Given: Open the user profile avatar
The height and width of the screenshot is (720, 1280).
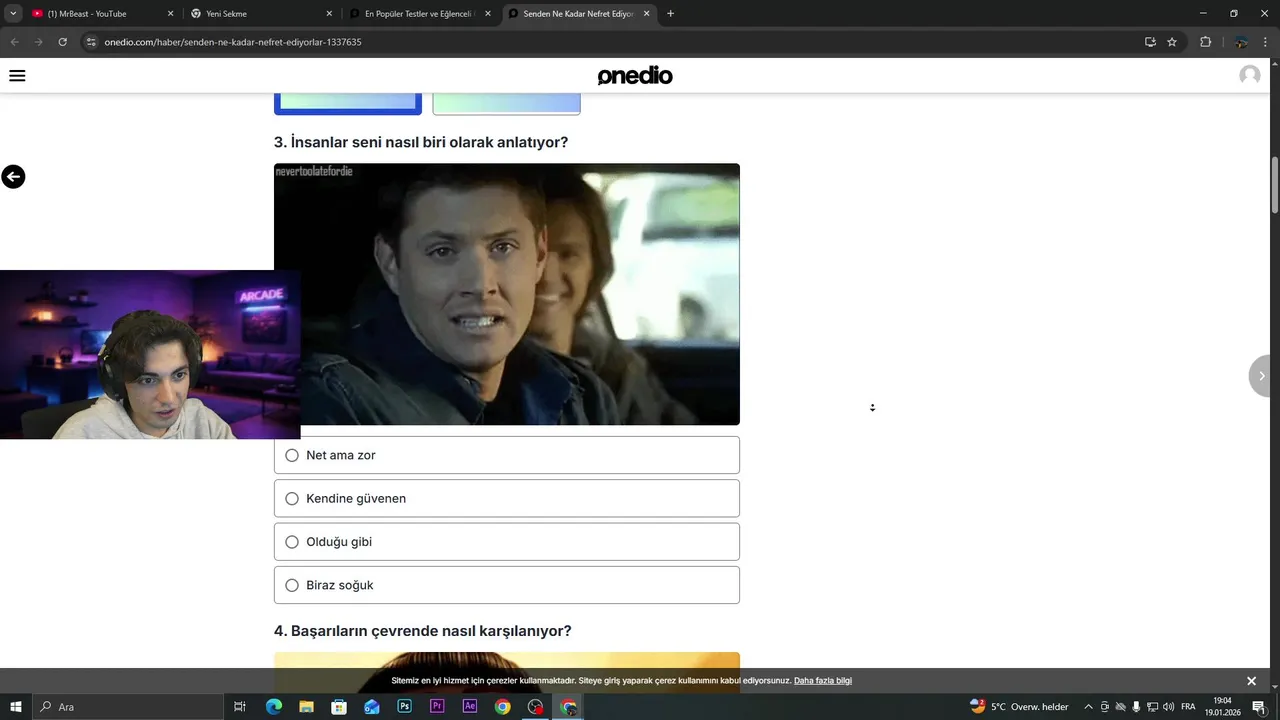Looking at the screenshot, I should click(x=1250, y=76).
